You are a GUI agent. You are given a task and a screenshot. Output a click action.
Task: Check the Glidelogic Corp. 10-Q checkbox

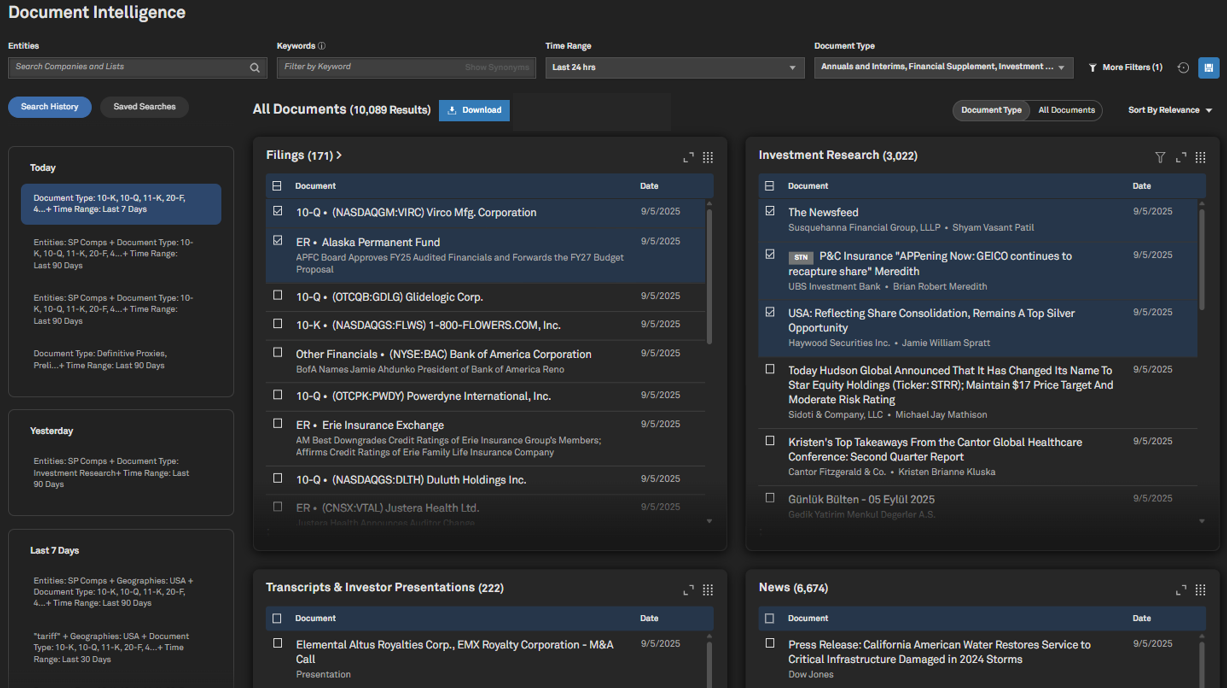pos(278,296)
